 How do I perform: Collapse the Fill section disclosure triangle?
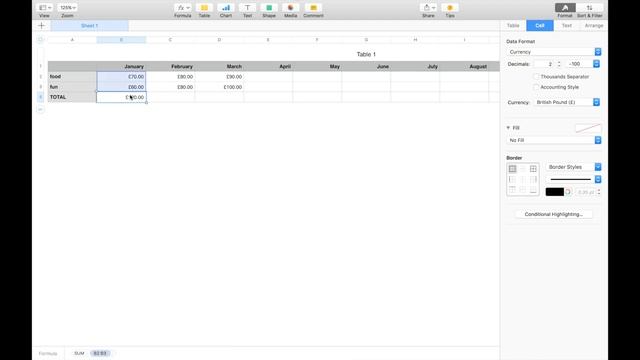click(x=508, y=128)
